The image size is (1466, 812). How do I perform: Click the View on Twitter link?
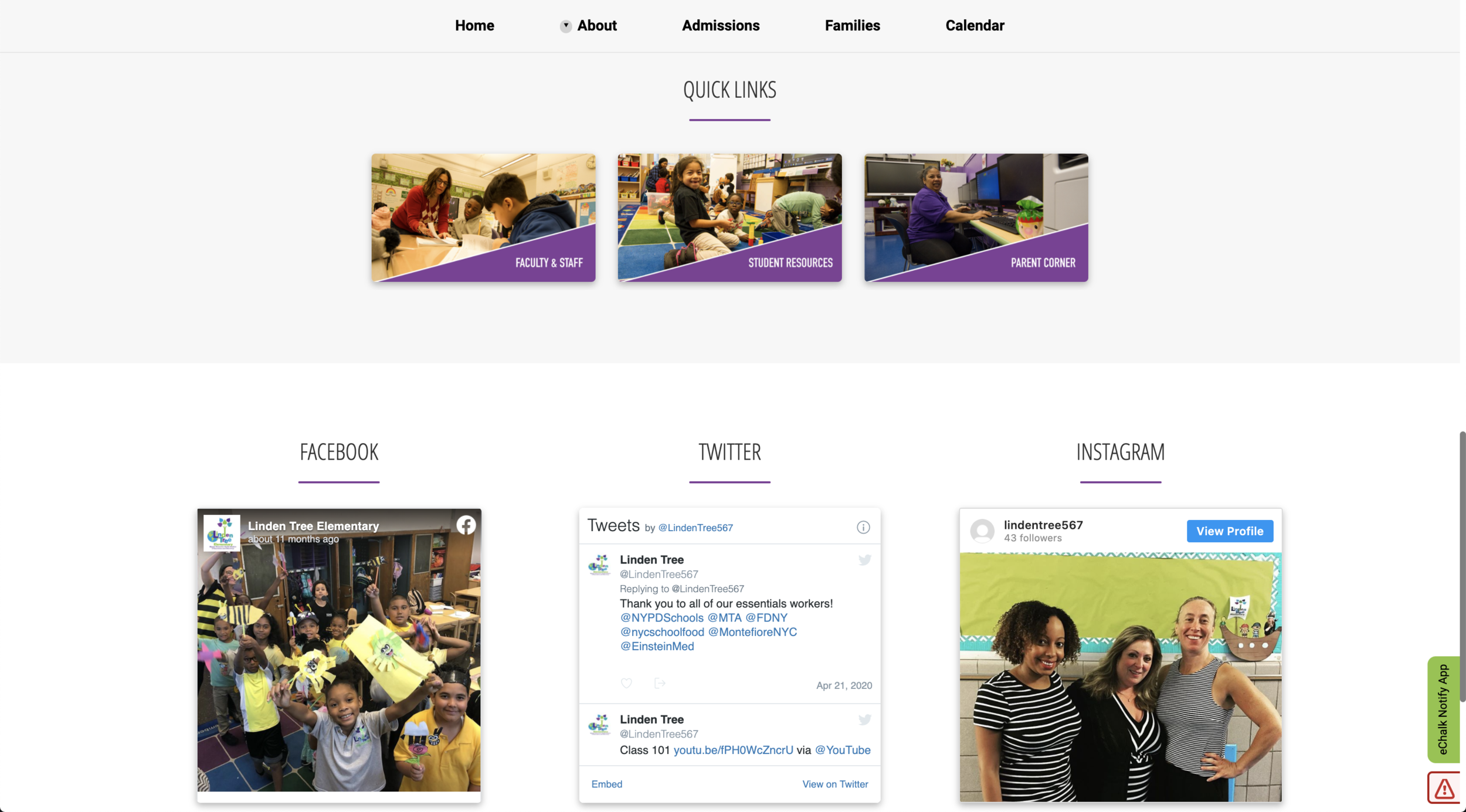coord(835,784)
